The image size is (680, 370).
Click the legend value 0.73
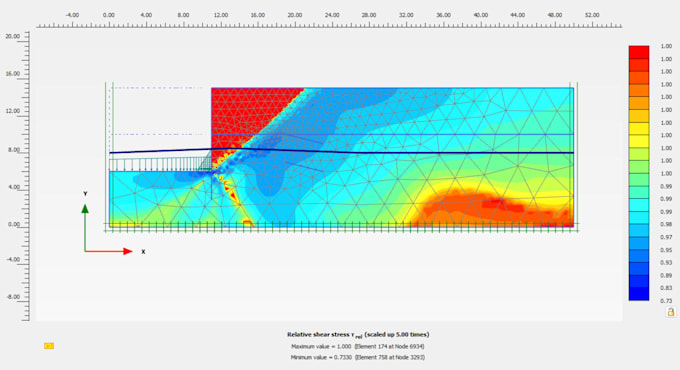(666, 301)
